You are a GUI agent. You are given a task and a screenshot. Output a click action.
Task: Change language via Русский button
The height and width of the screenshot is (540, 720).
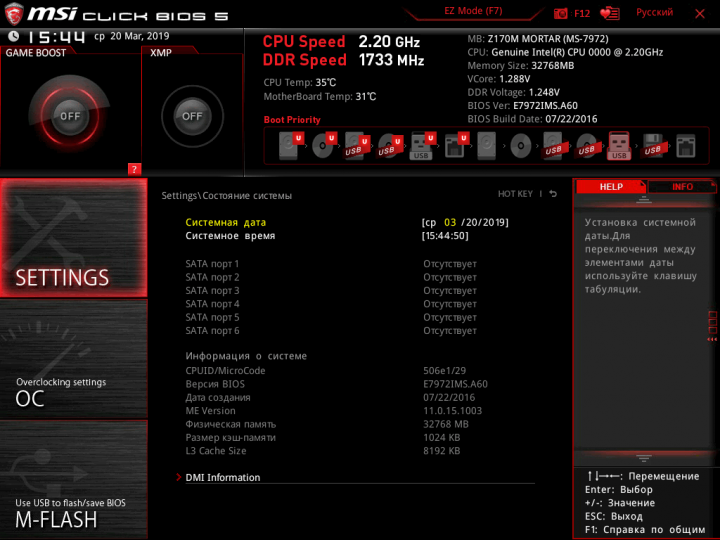654,12
